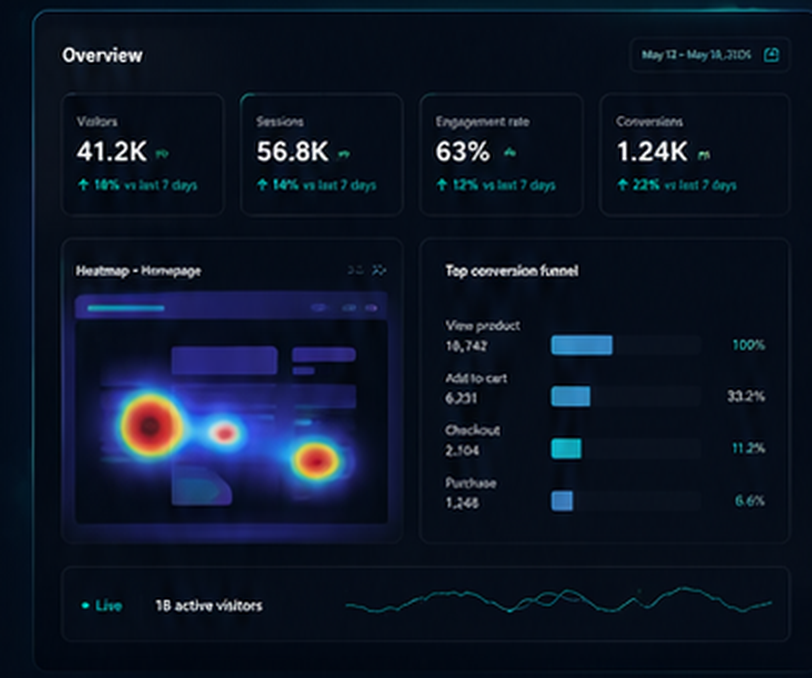Click the Checkout funnel bar
The image size is (812, 678).
click(x=566, y=449)
